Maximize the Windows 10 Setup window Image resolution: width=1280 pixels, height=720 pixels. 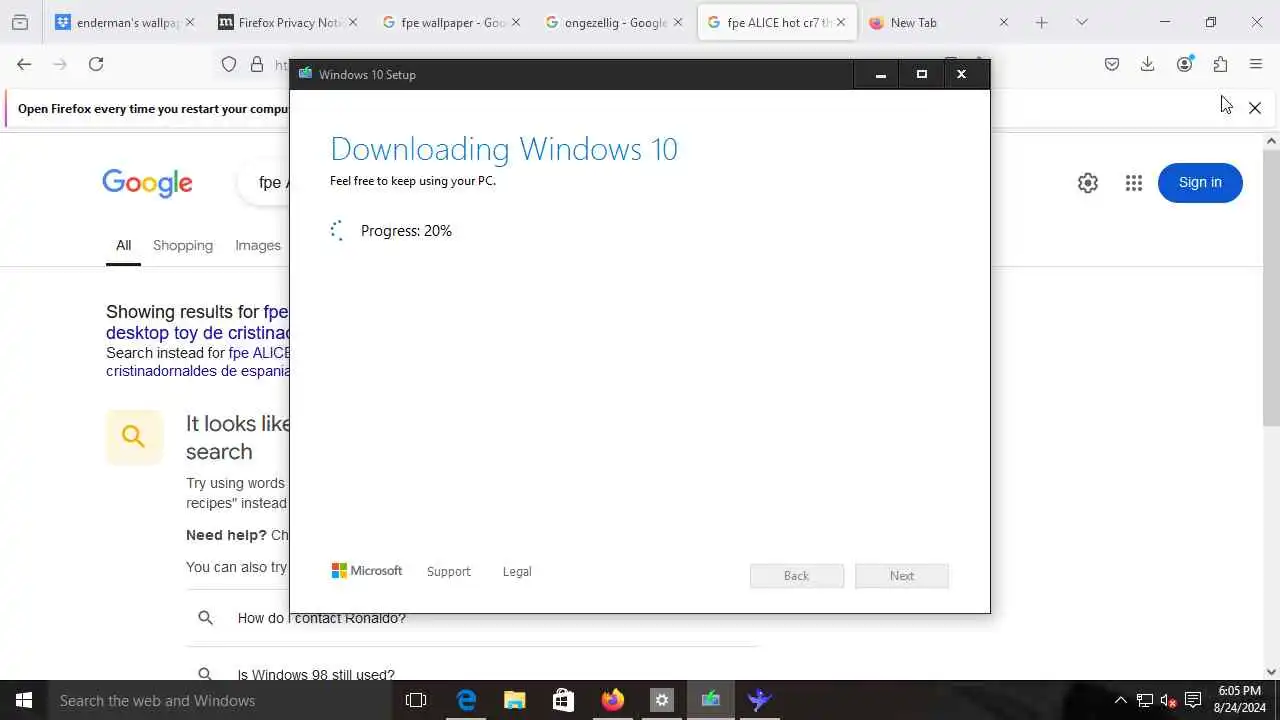point(922,74)
